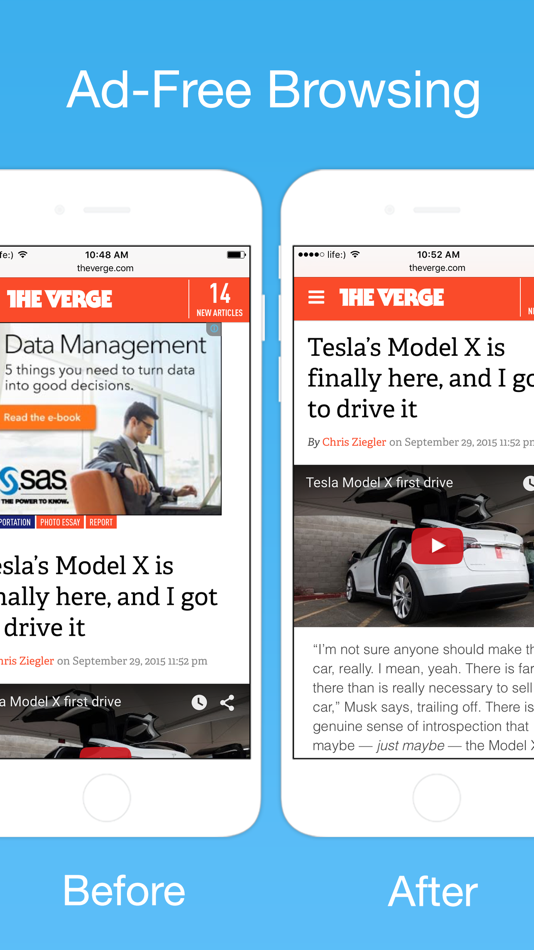Screen dimensions: 534x950
Task: Tap The Verge logo on left phone
Action: (59, 299)
